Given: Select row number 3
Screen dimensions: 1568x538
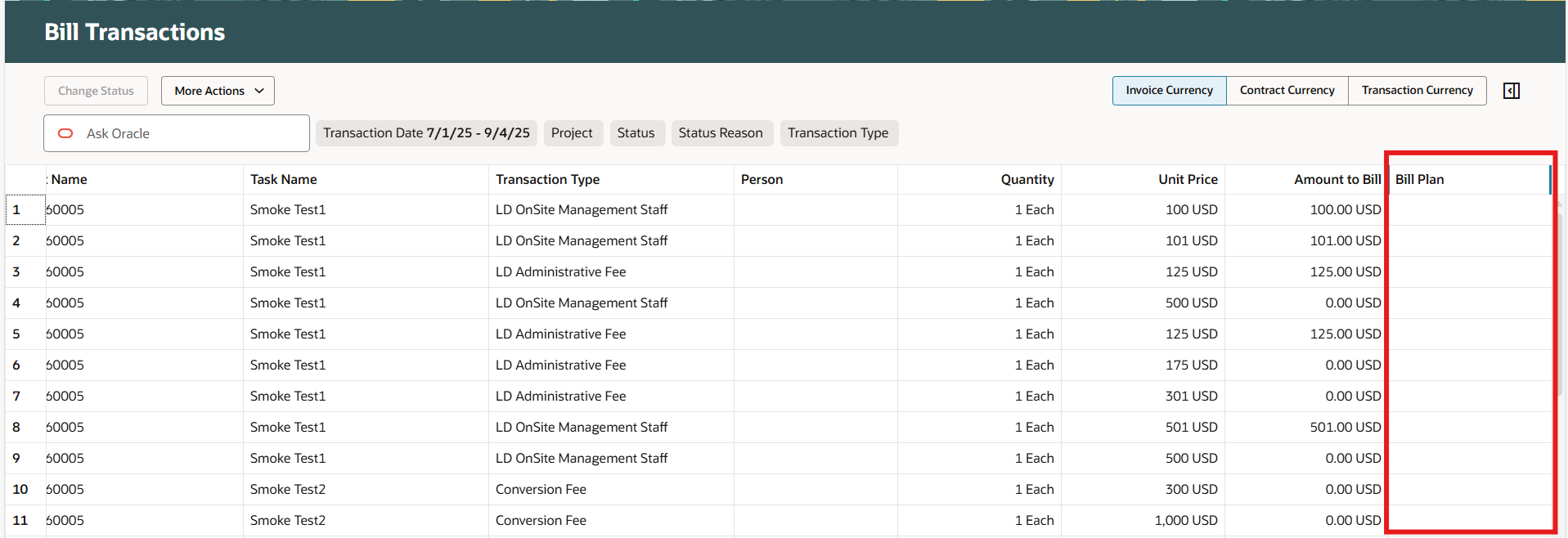Looking at the screenshot, I should click(x=25, y=272).
